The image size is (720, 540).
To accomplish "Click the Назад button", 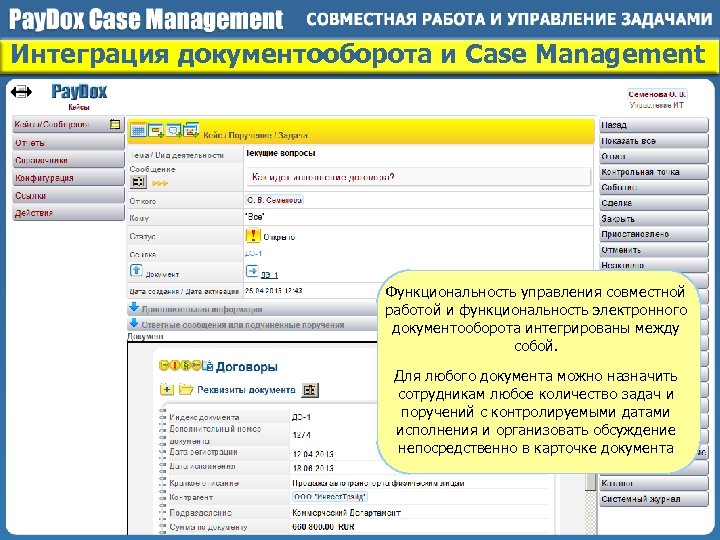I will point(653,125).
